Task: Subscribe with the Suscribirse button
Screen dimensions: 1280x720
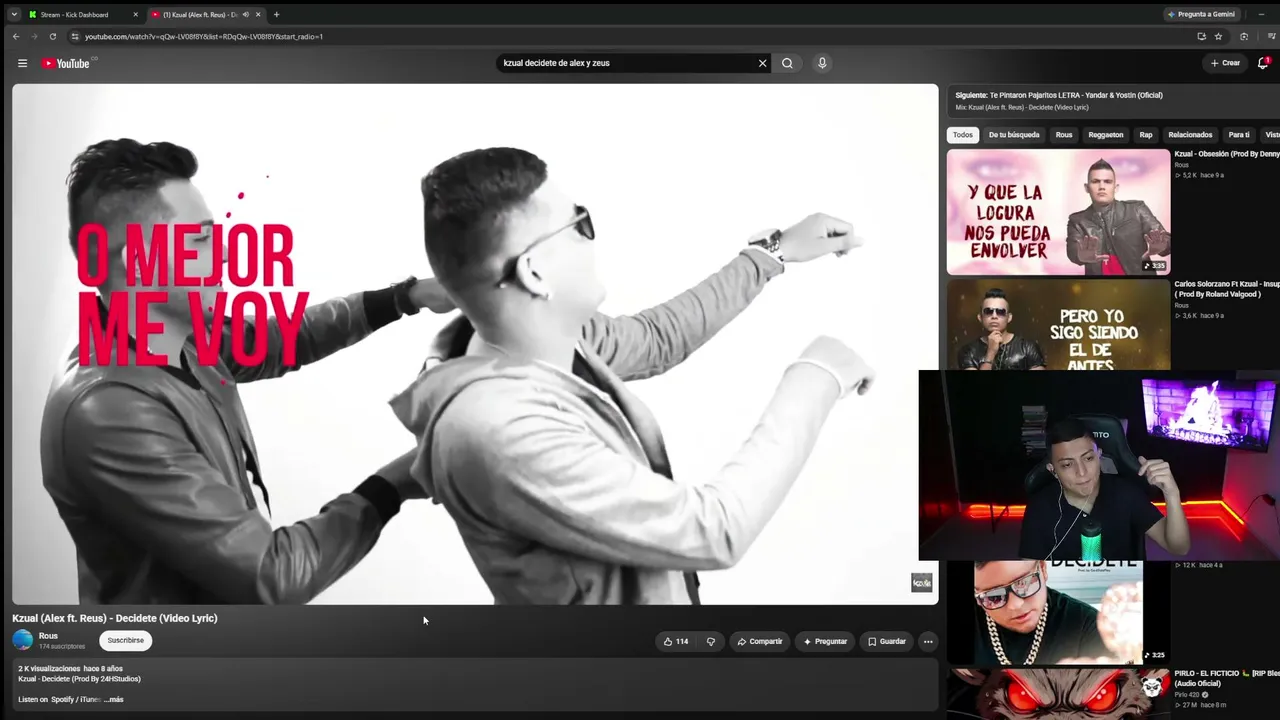Action: point(126,640)
